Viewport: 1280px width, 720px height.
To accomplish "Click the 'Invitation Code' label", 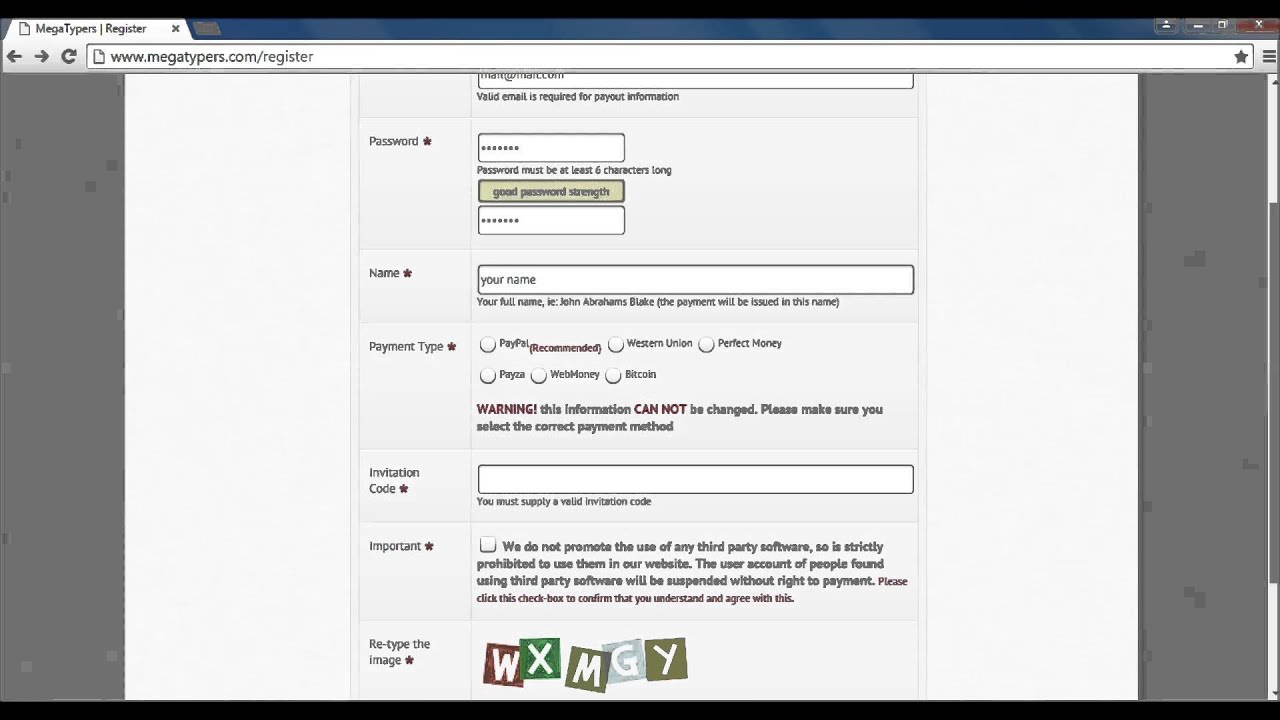I will (394, 481).
